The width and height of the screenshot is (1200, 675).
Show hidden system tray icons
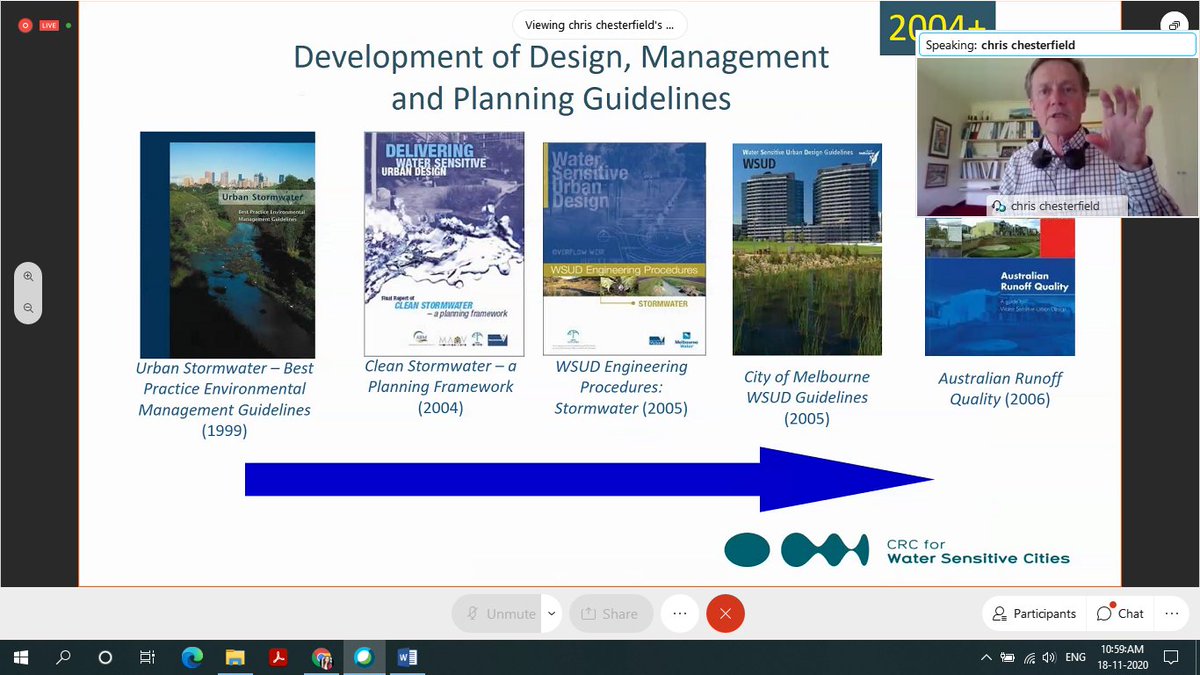pyautogui.click(x=987, y=657)
